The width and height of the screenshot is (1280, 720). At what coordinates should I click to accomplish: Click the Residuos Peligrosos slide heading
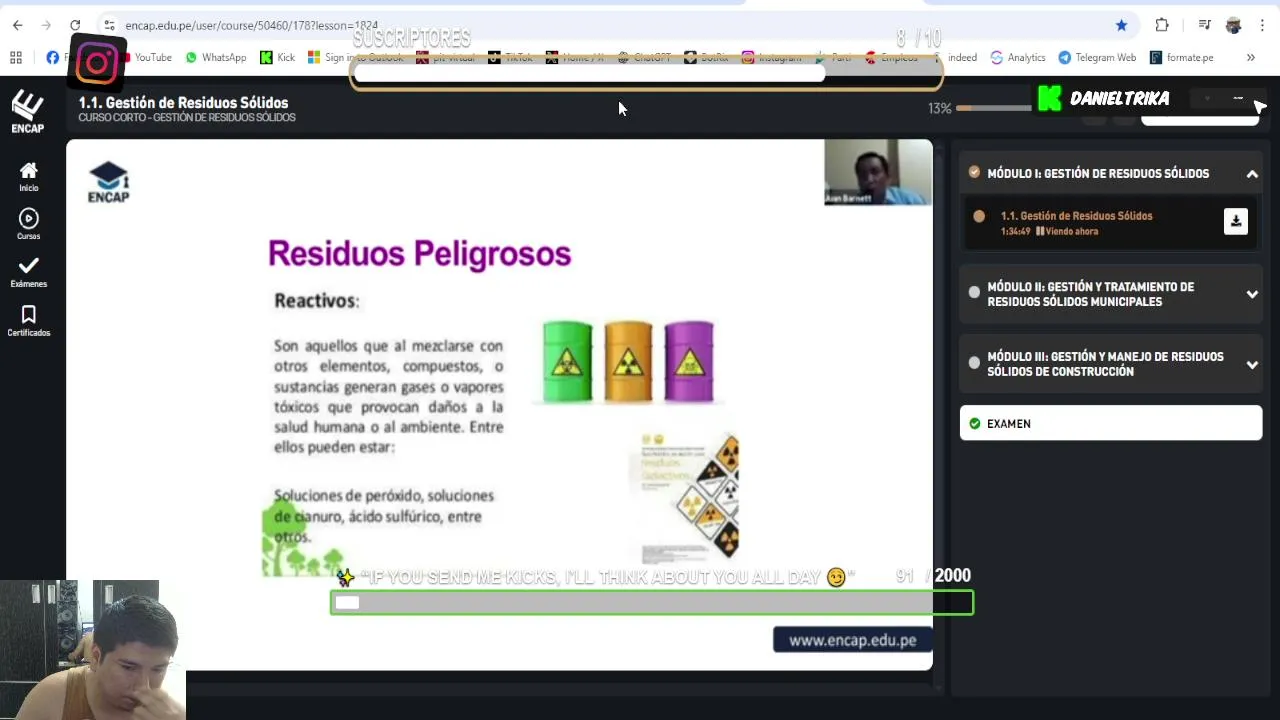click(x=419, y=254)
